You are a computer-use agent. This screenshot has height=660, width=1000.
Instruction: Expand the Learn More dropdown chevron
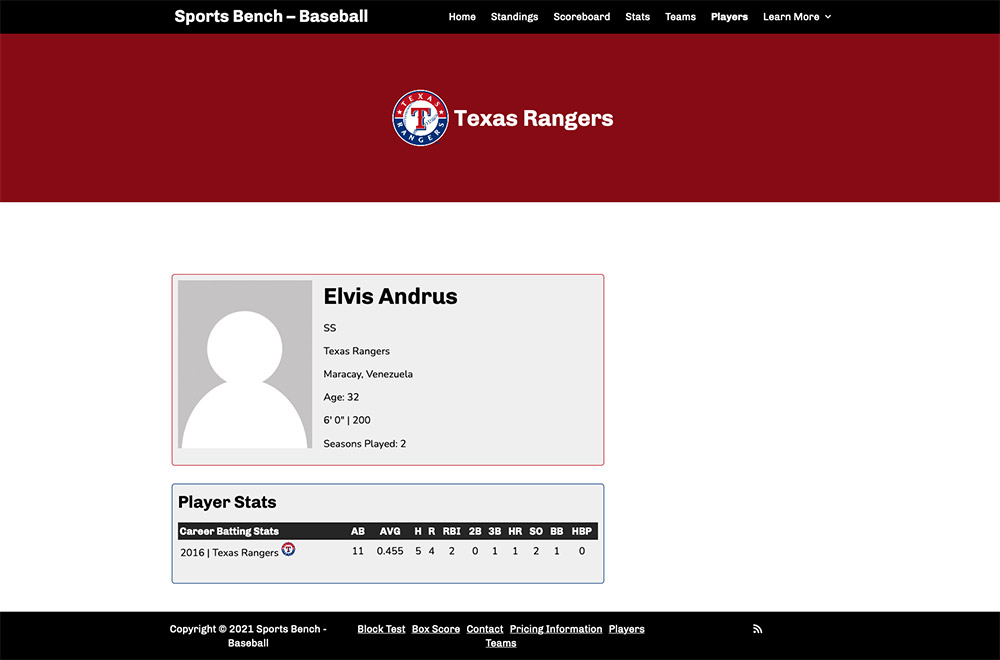point(828,17)
